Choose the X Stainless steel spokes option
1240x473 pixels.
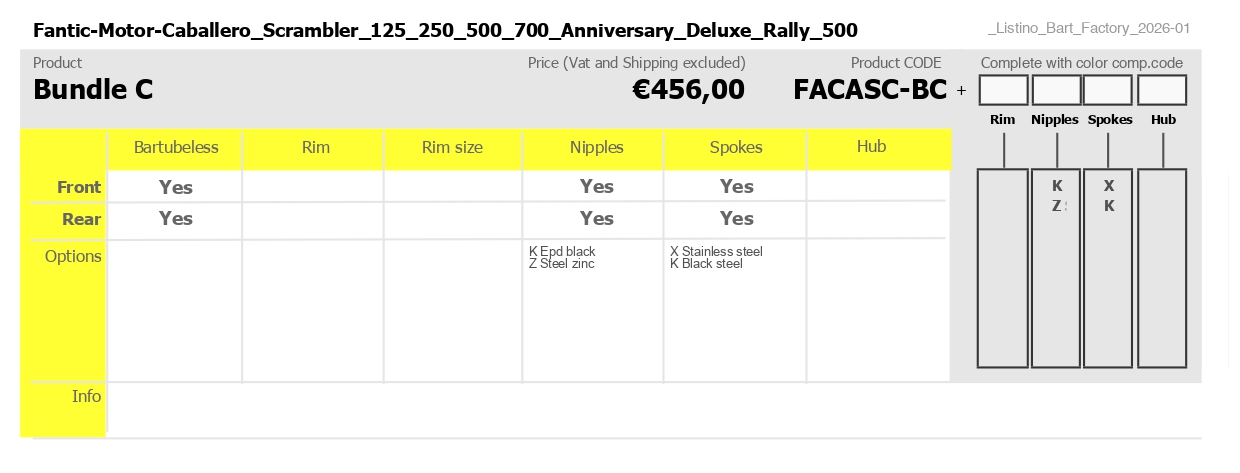pyautogui.click(x=716, y=251)
